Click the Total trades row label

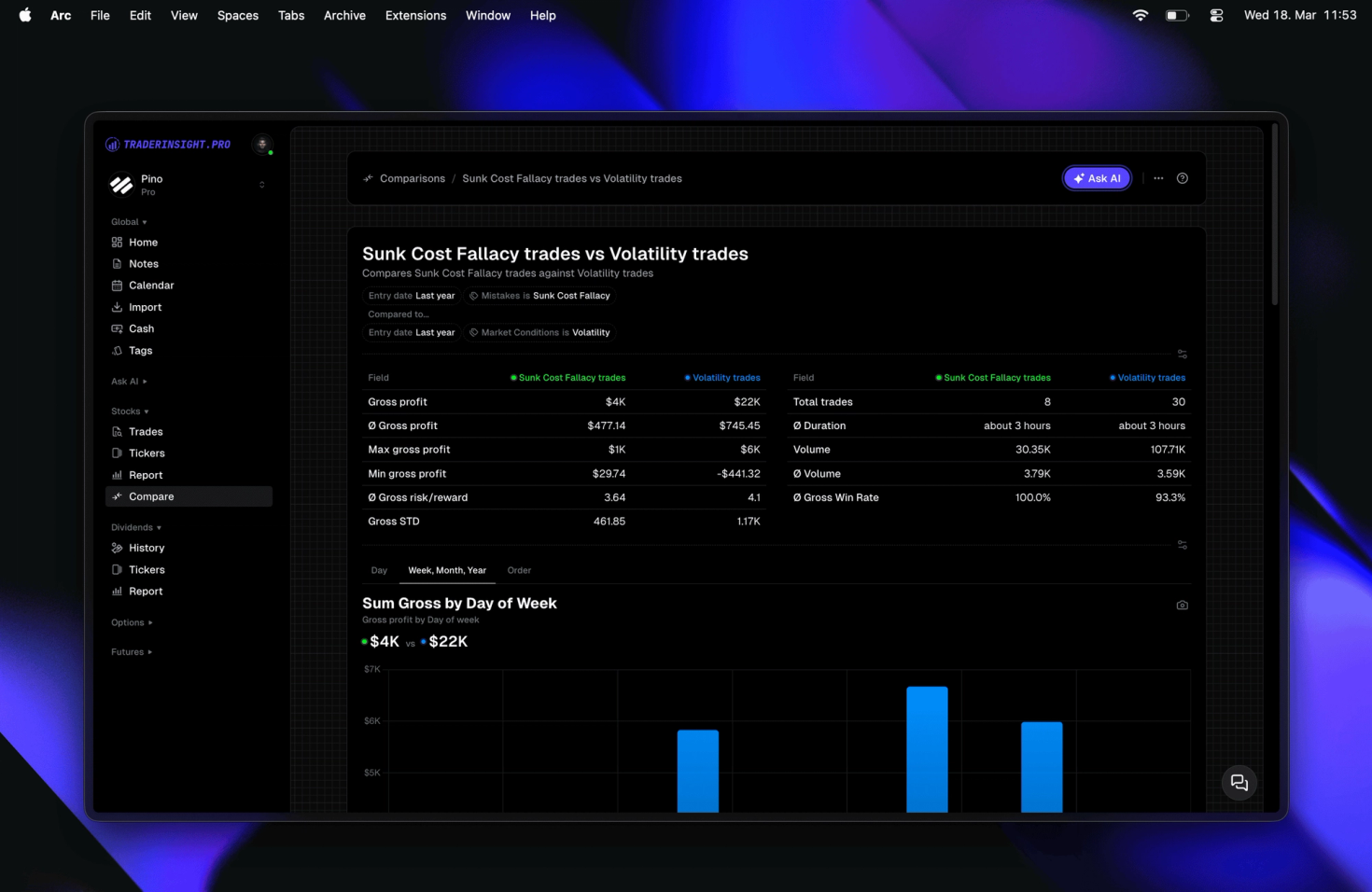pos(823,402)
